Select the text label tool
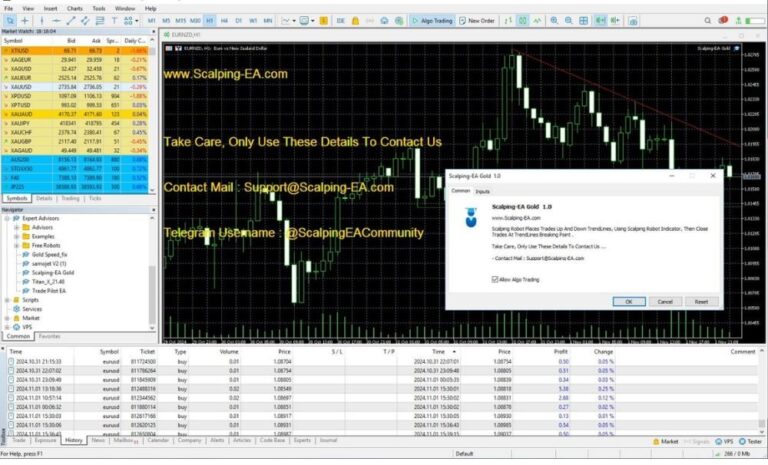 tap(114, 21)
